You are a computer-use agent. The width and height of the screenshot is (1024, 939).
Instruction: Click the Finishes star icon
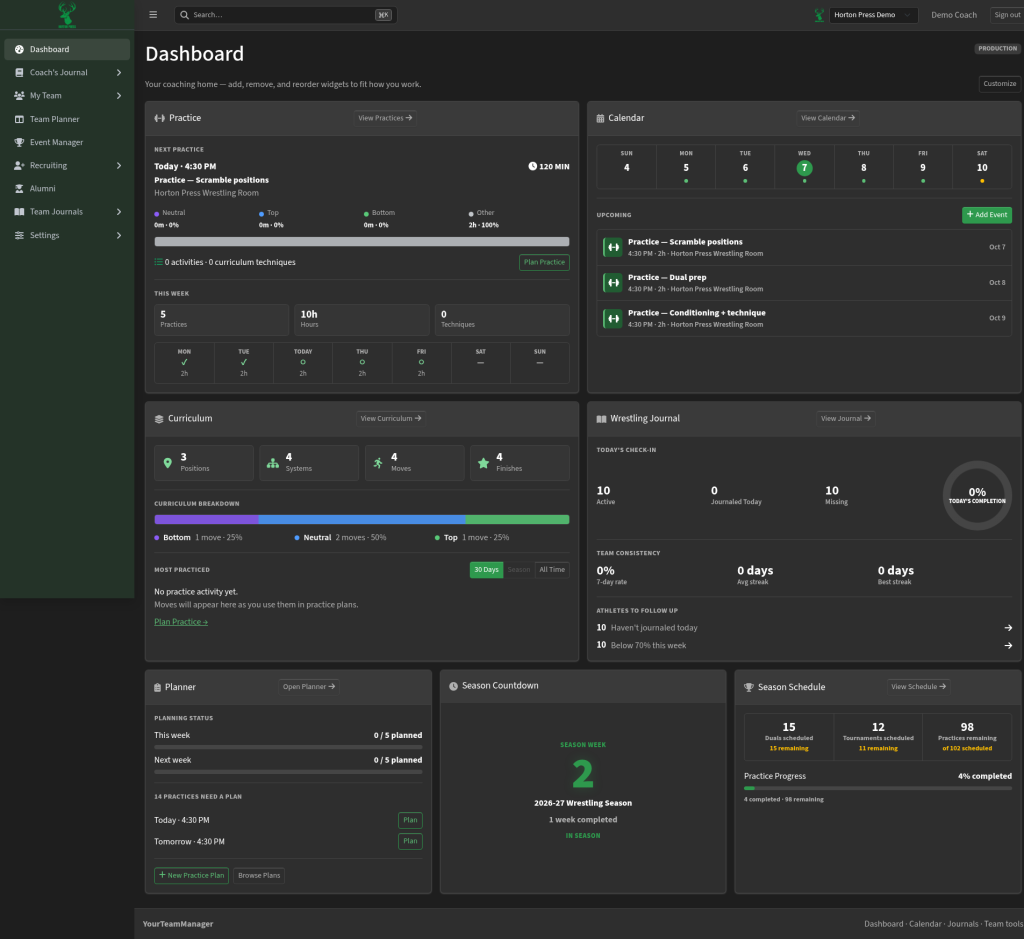483,462
